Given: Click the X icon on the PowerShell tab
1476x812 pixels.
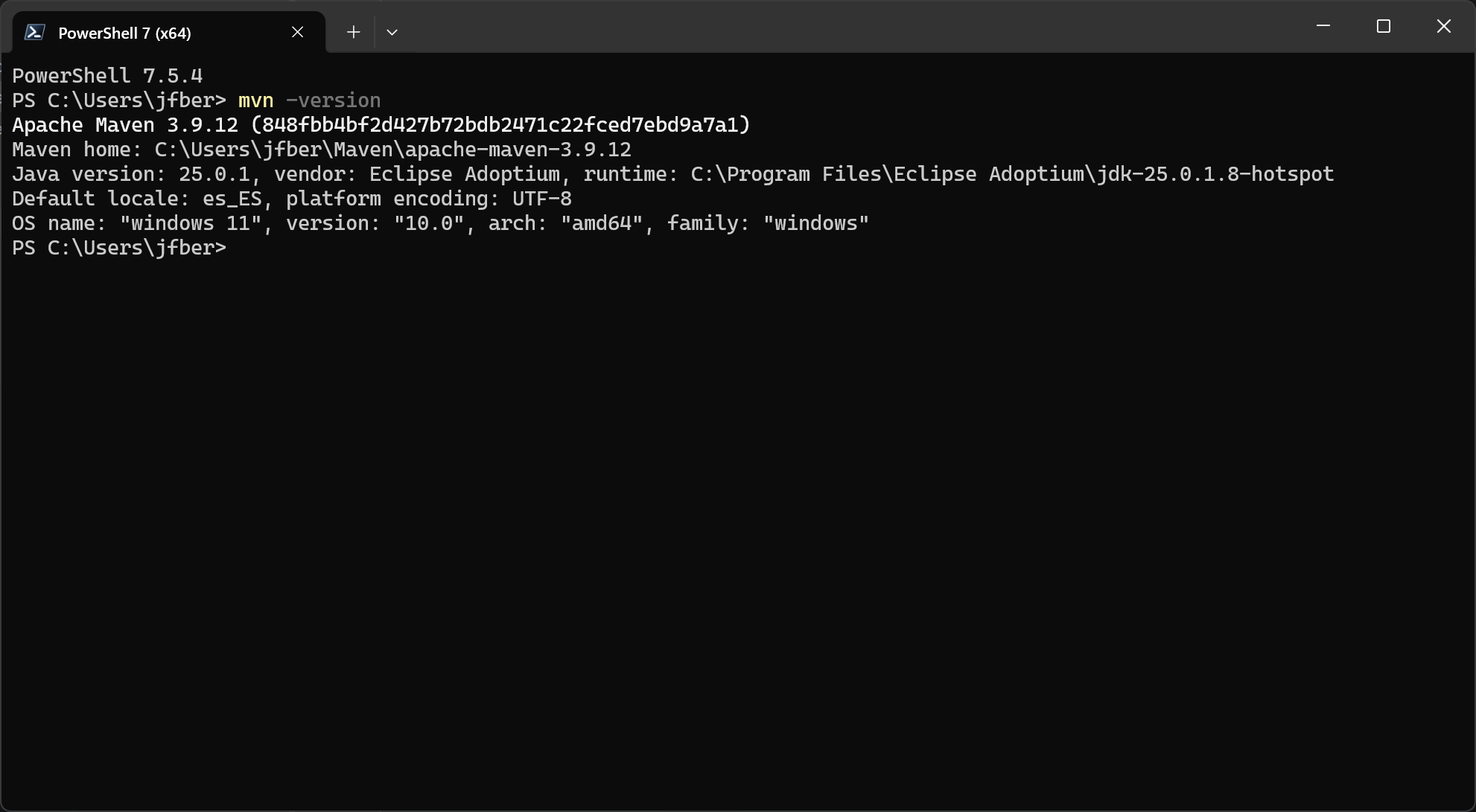Looking at the screenshot, I should pos(297,32).
